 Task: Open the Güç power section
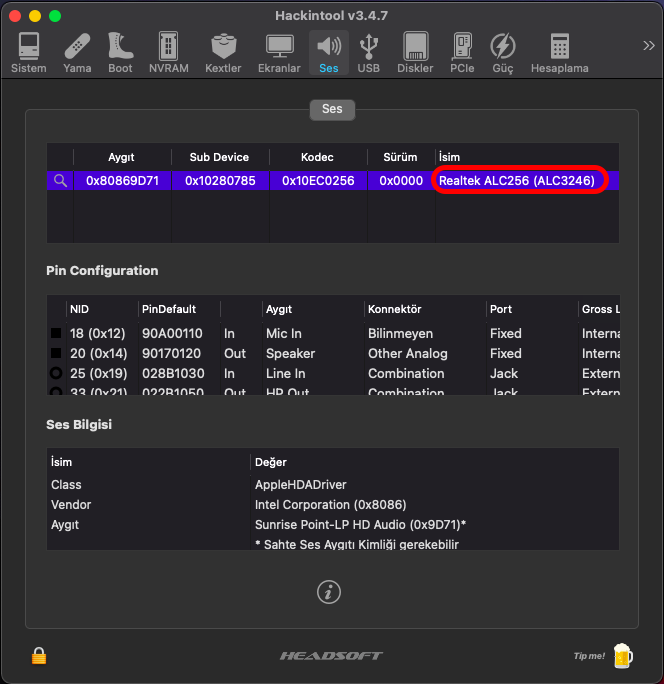(503, 52)
